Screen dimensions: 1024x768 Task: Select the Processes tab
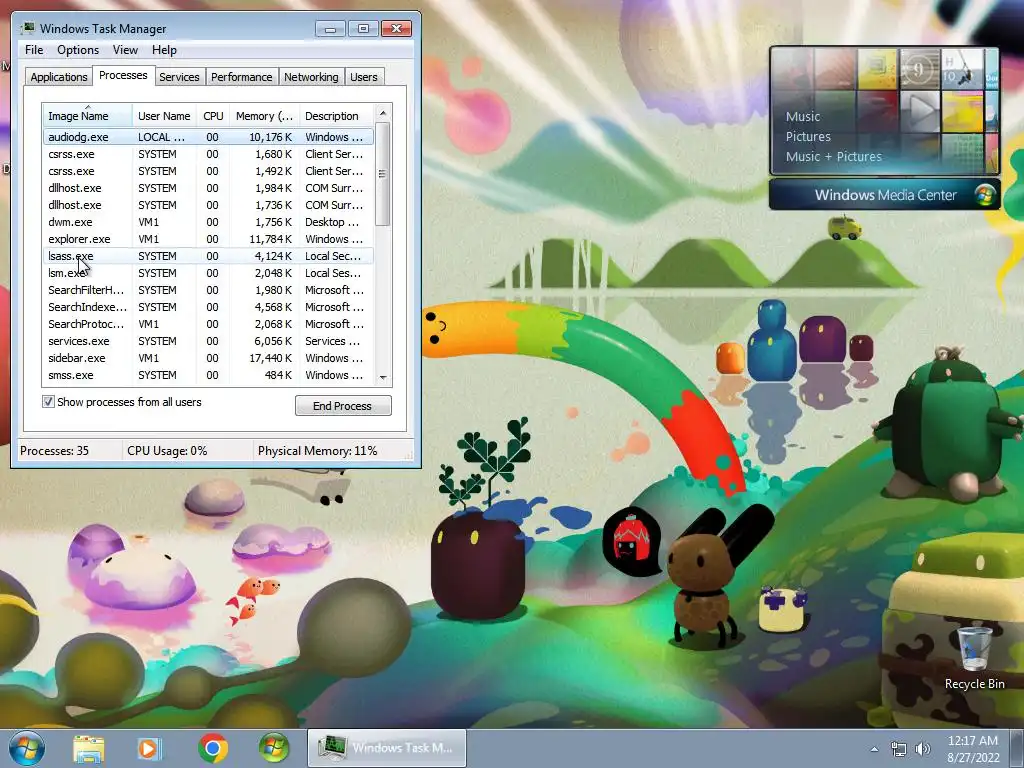pyautogui.click(x=123, y=76)
